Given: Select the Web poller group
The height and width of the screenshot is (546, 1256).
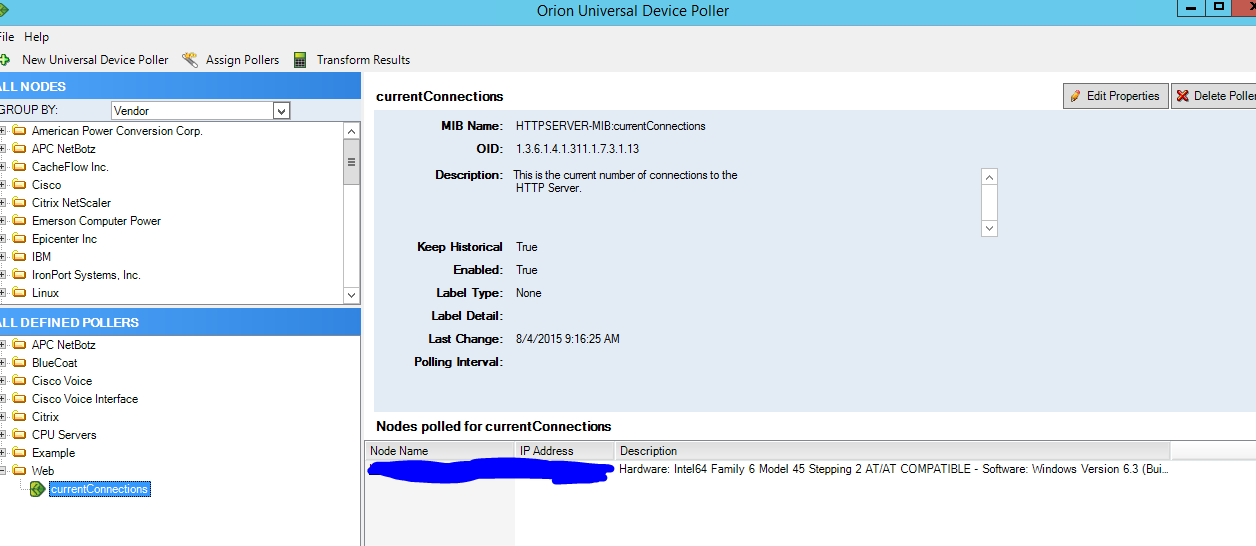Looking at the screenshot, I should 43,471.
